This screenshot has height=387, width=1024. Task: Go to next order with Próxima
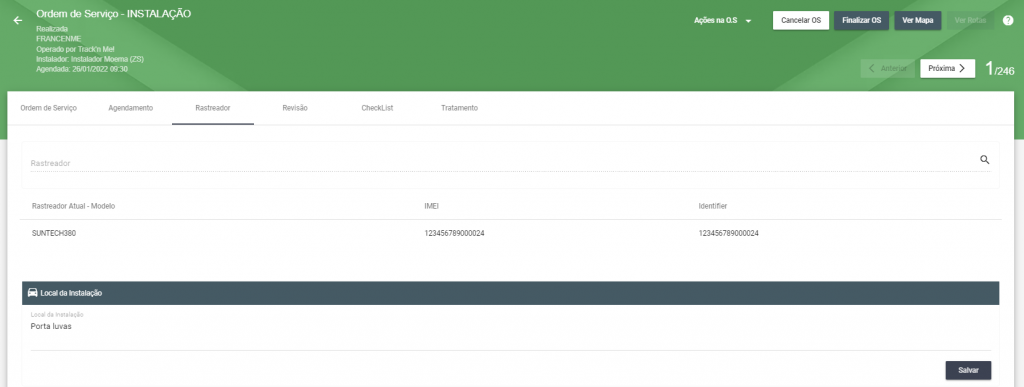[x=948, y=69]
